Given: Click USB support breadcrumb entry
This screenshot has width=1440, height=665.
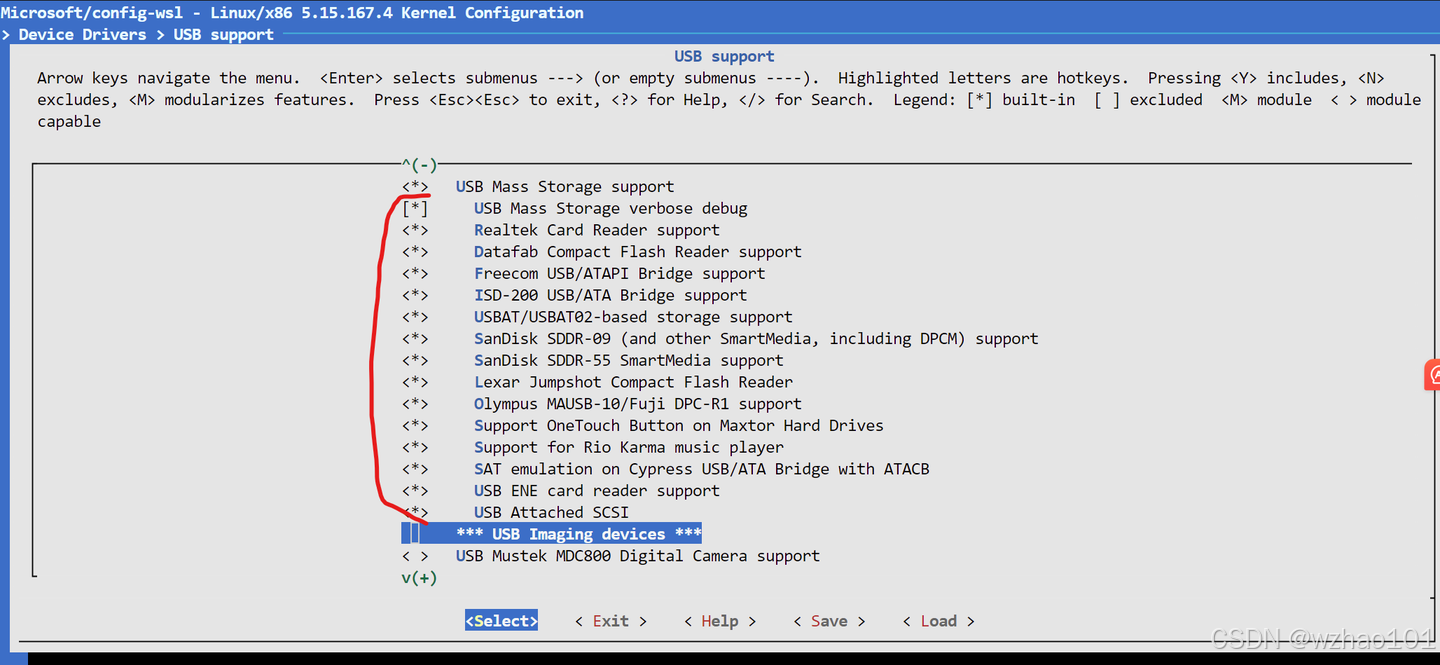Looking at the screenshot, I should click(224, 35).
